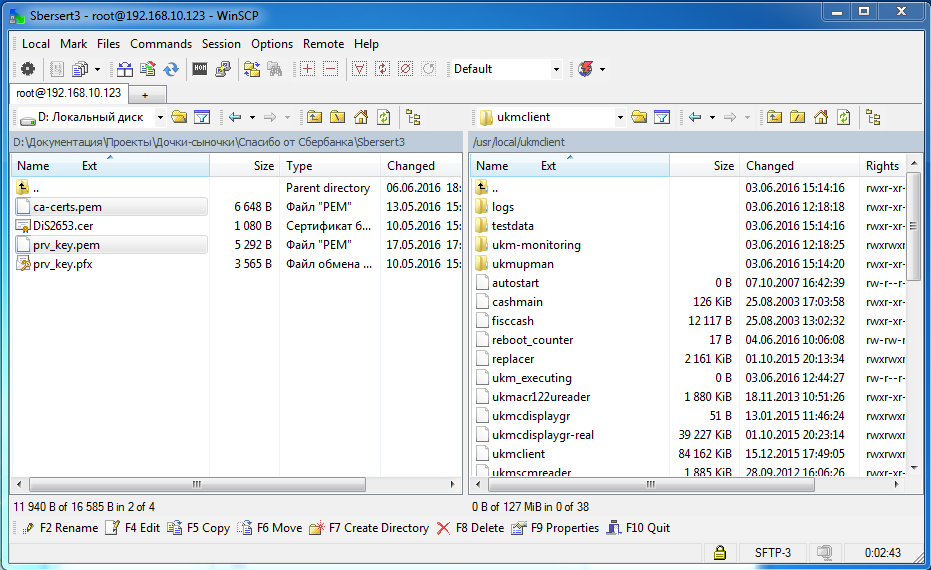Click F4 Edit button
This screenshot has width=931, height=570.
click(x=133, y=528)
